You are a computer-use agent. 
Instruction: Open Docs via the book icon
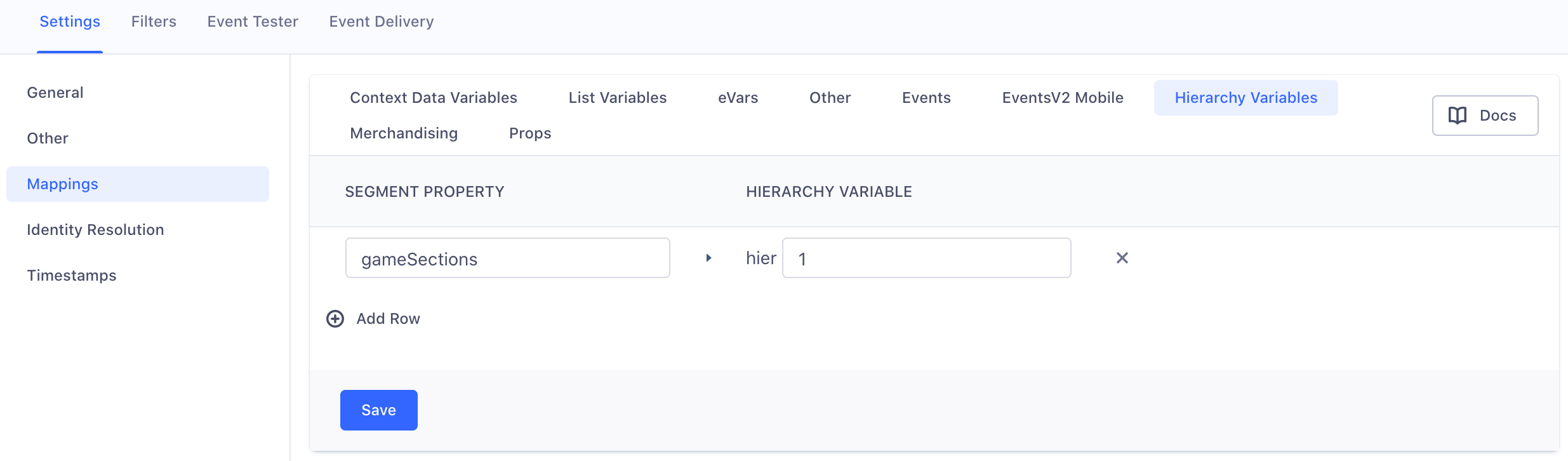tap(1485, 115)
